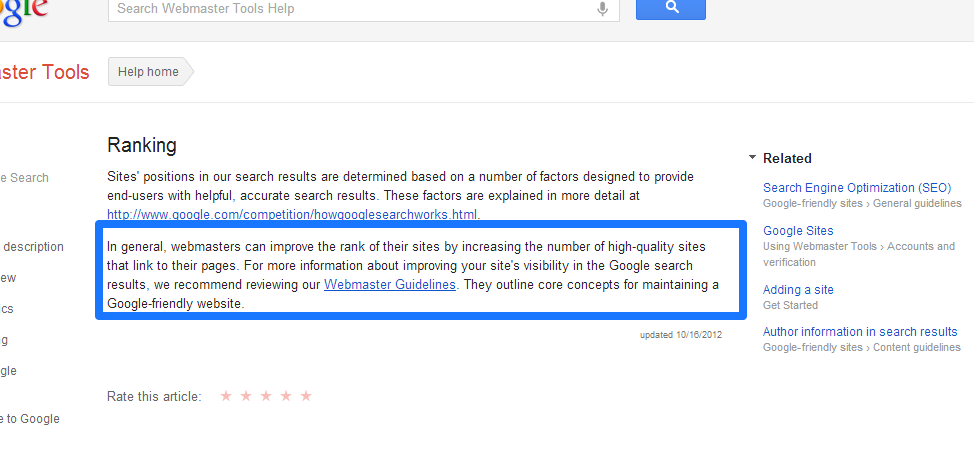Rate the article one star
This screenshot has height=474, width=974.
[226, 396]
